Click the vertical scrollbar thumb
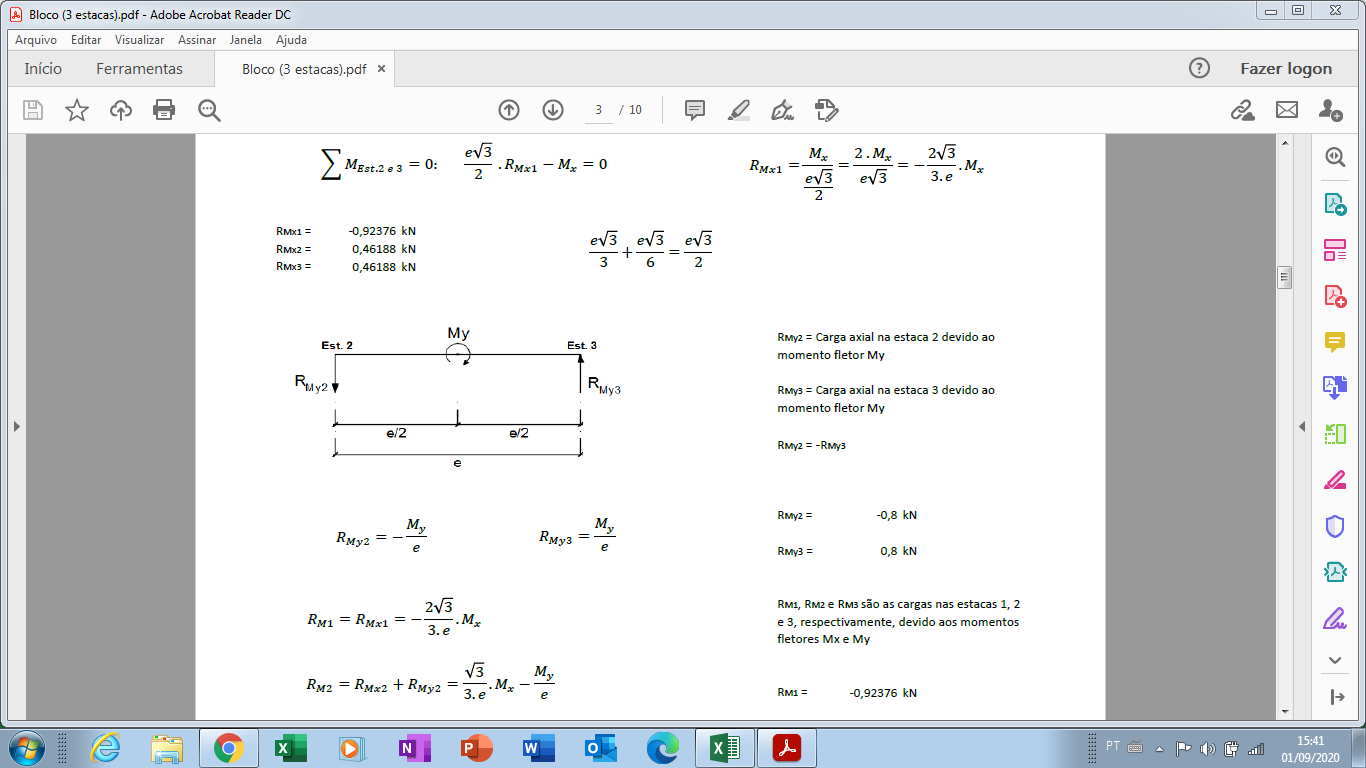This screenshot has height=768, width=1366. pyautogui.click(x=1285, y=277)
